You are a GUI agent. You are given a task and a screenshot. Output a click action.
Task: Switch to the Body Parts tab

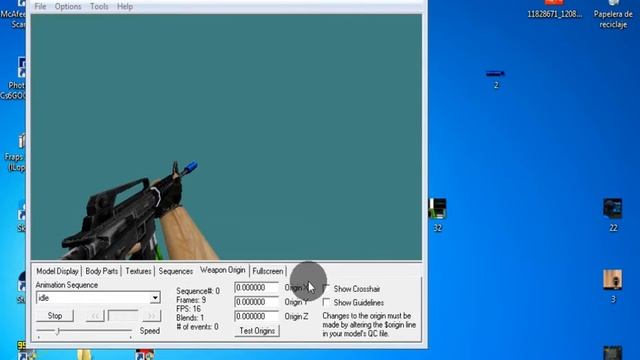coord(102,271)
